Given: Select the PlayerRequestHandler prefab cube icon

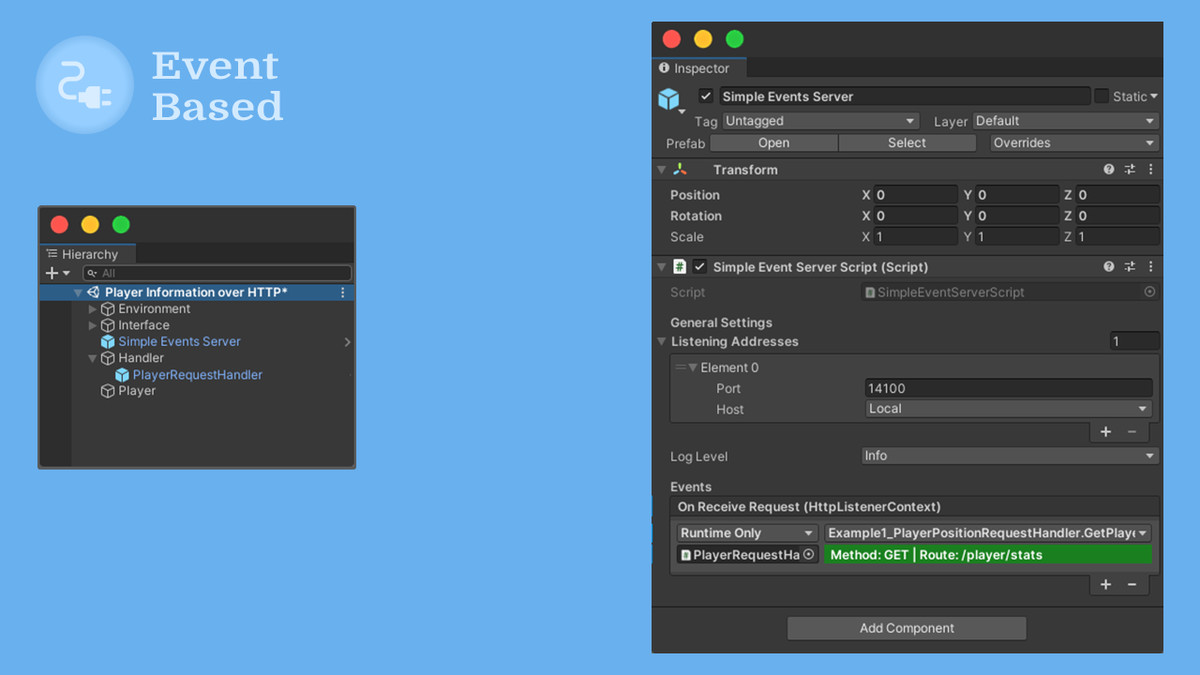Looking at the screenshot, I should [122, 375].
